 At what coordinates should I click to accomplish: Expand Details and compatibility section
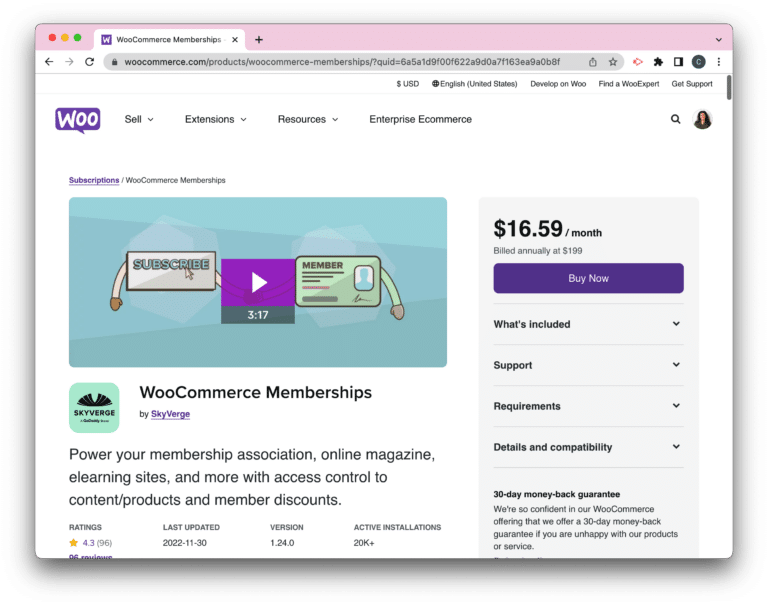(588, 447)
